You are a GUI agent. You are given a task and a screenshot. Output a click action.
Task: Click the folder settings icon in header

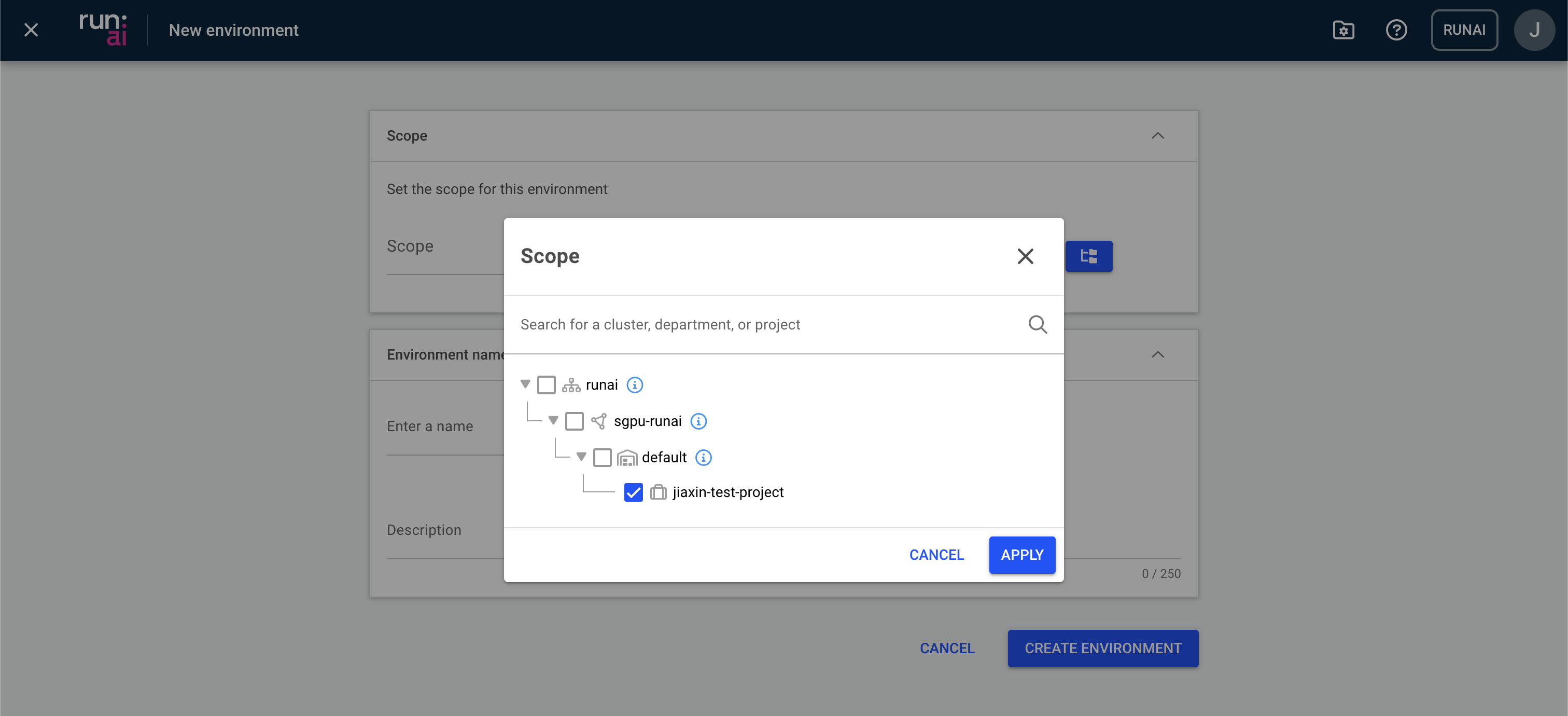click(1343, 30)
